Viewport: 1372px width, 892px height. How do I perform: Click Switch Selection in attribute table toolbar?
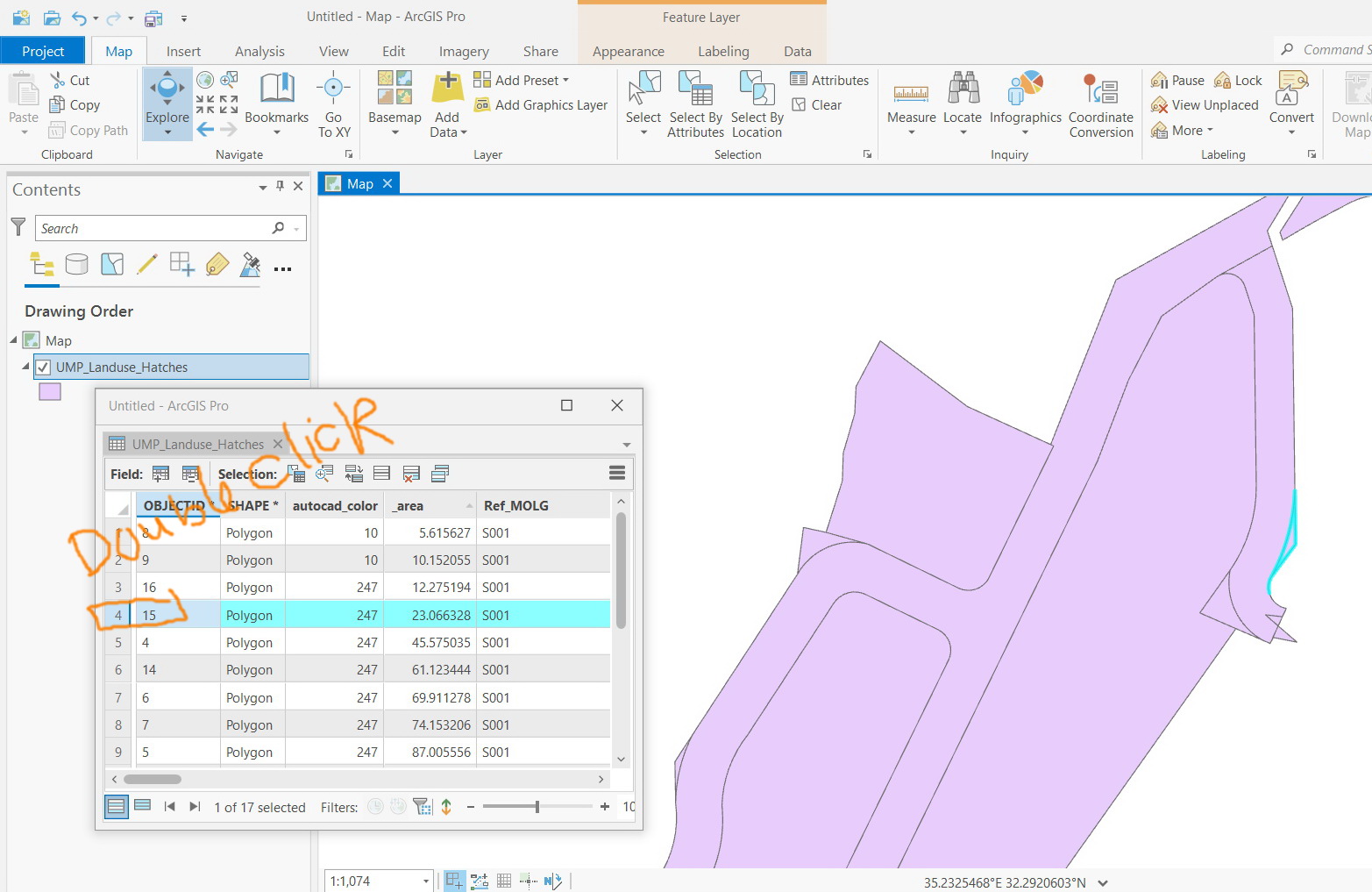353,474
